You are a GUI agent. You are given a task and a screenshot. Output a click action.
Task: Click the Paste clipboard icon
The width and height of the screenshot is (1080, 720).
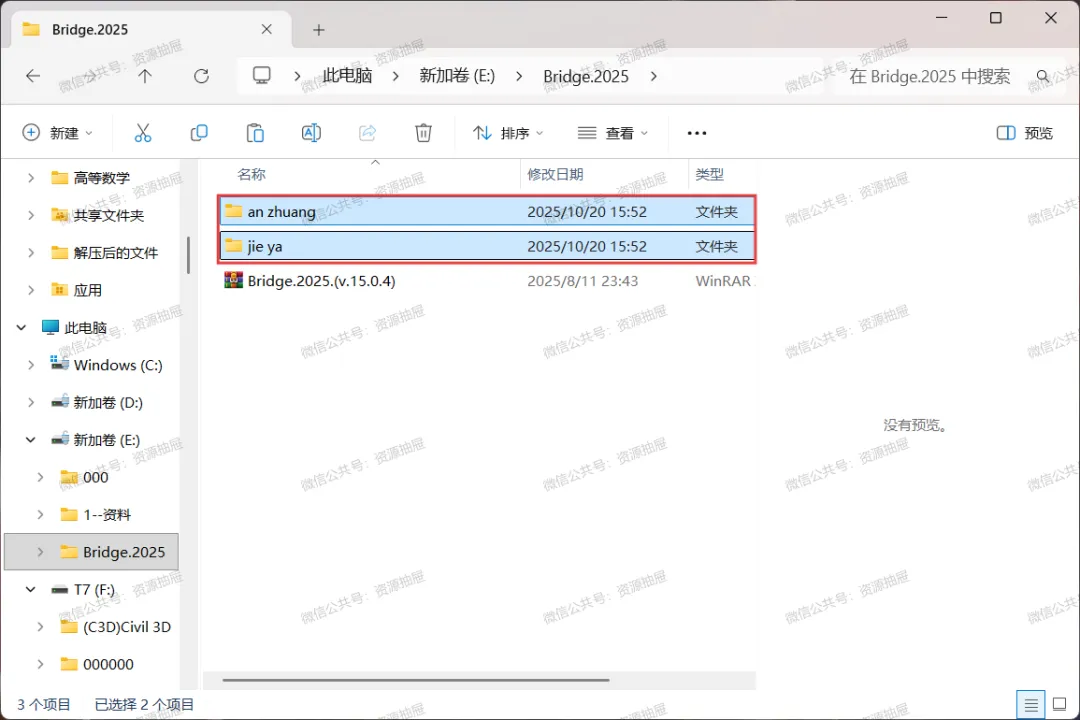pyautogui.click(x=255, y=133)
